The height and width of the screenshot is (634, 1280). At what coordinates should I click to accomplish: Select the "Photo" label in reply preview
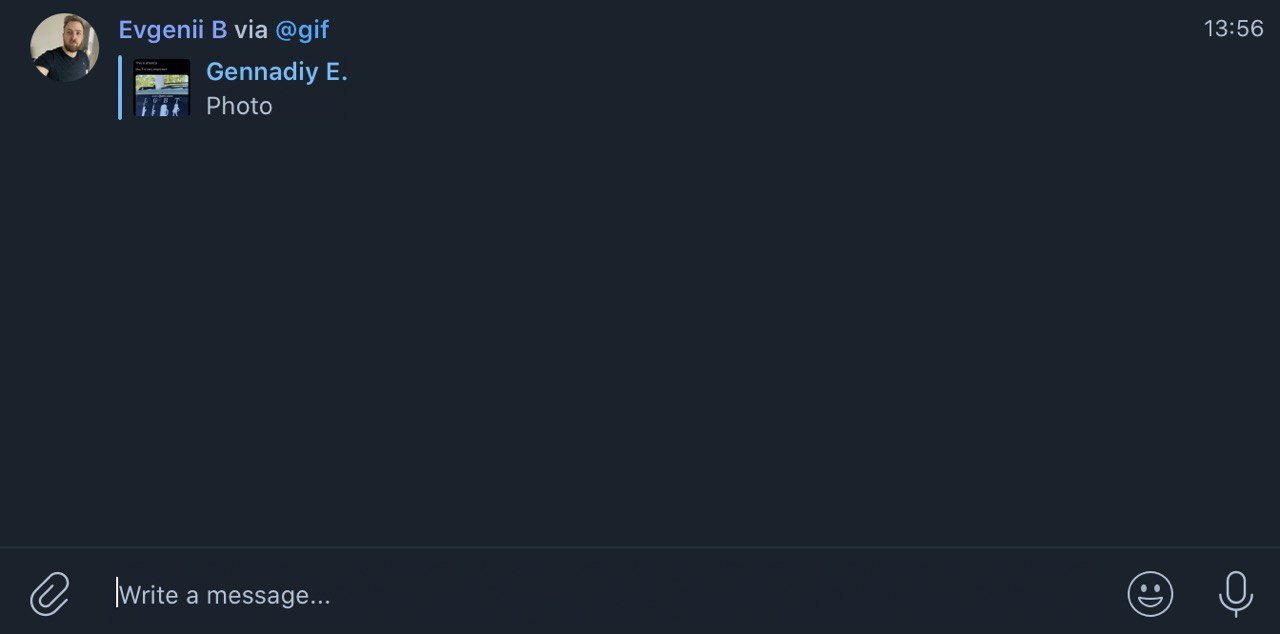pyautogui.click(x=239, y=106)
